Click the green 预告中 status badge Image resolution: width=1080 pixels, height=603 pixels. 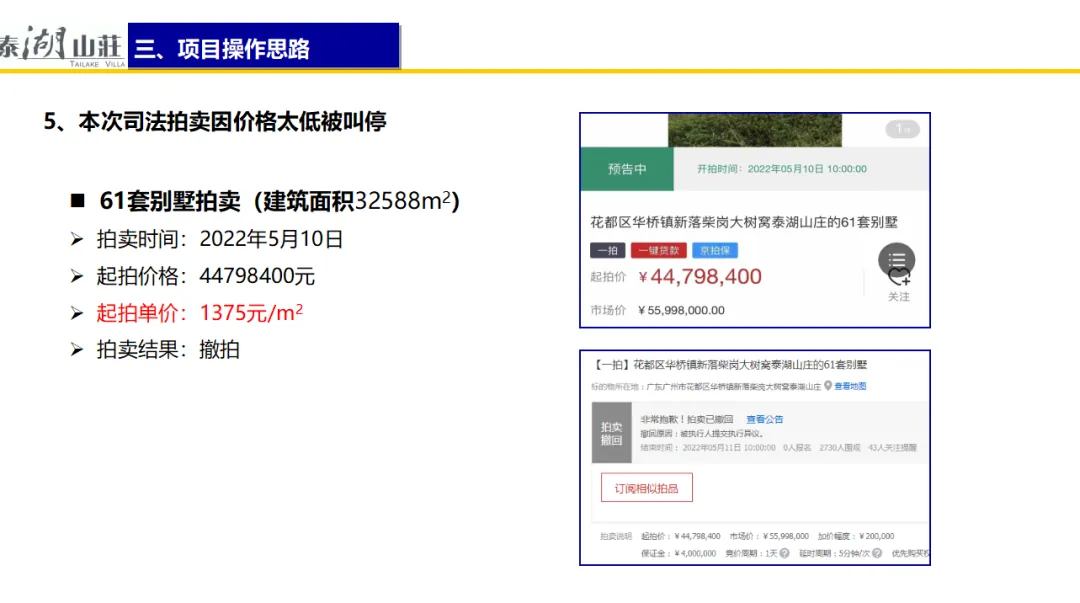[x=627, y=169]
